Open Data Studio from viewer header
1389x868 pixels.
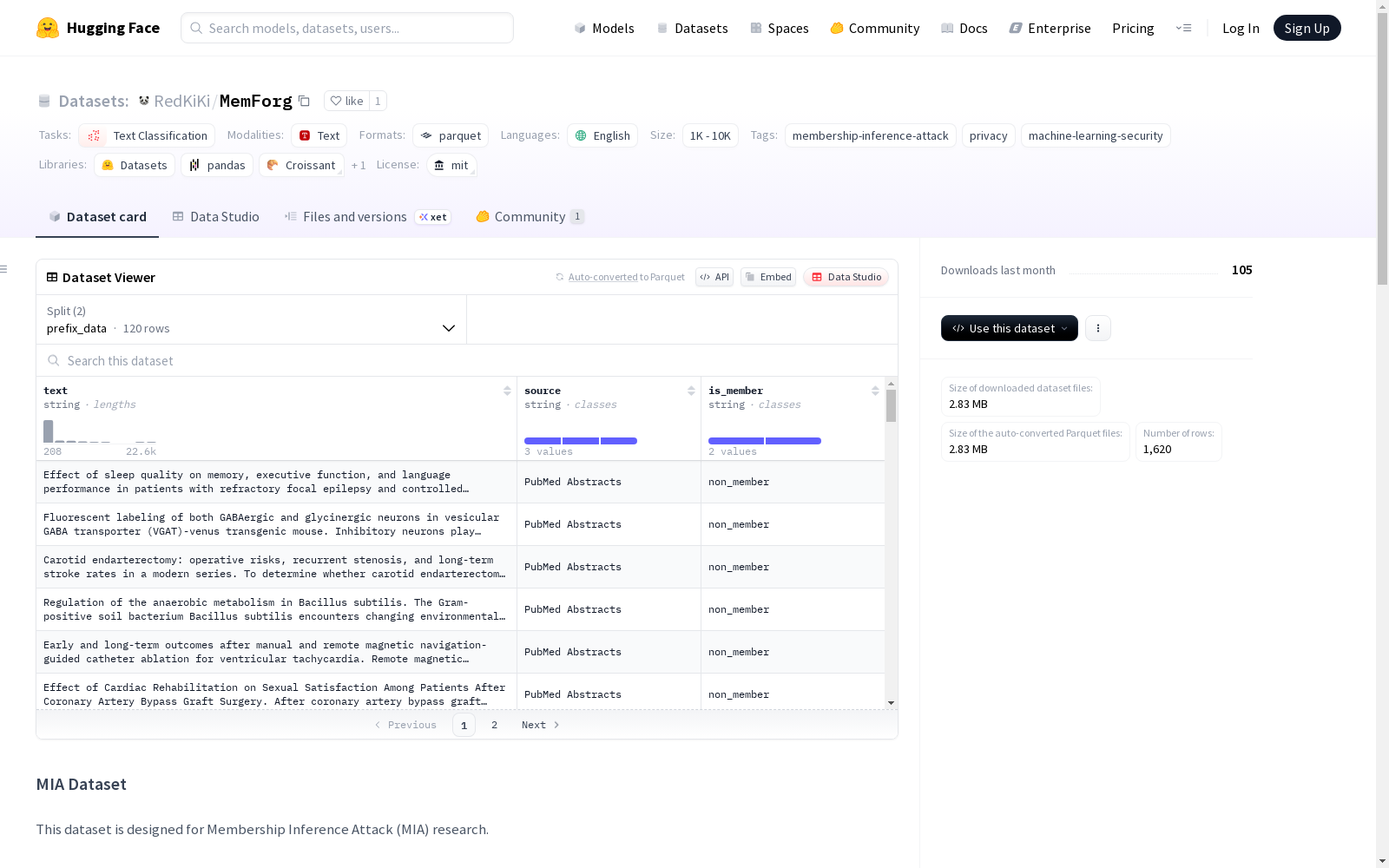pyautogui.click(x=846, y=277)
